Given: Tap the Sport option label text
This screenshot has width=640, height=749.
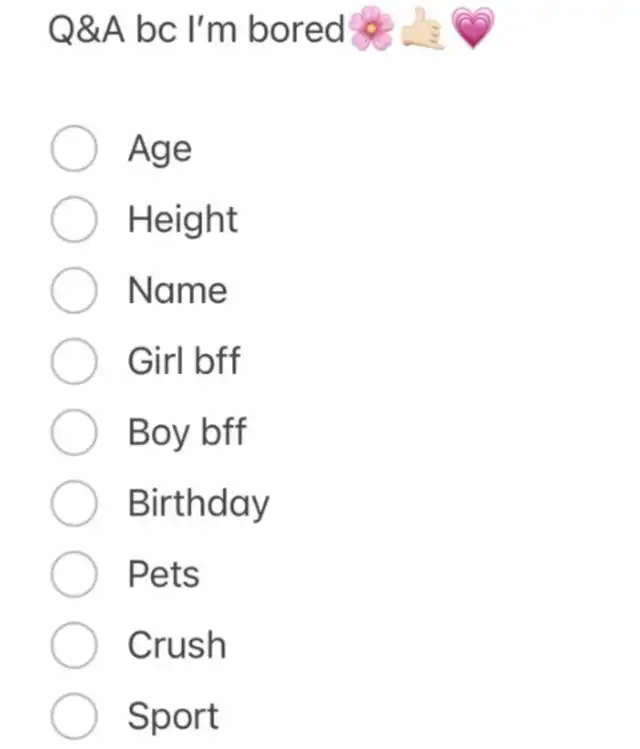Looking at the screenshot, I should (x=173, y=717).
